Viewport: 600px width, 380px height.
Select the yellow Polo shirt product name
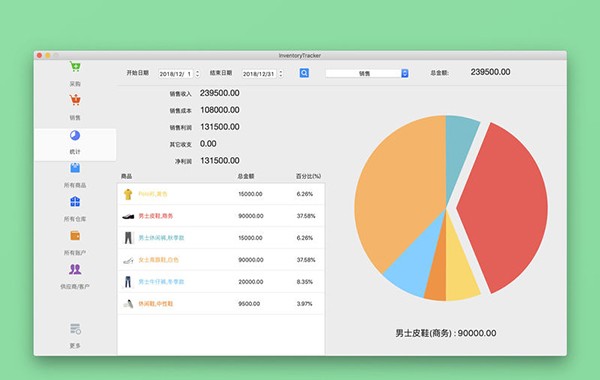click(153, 194)
